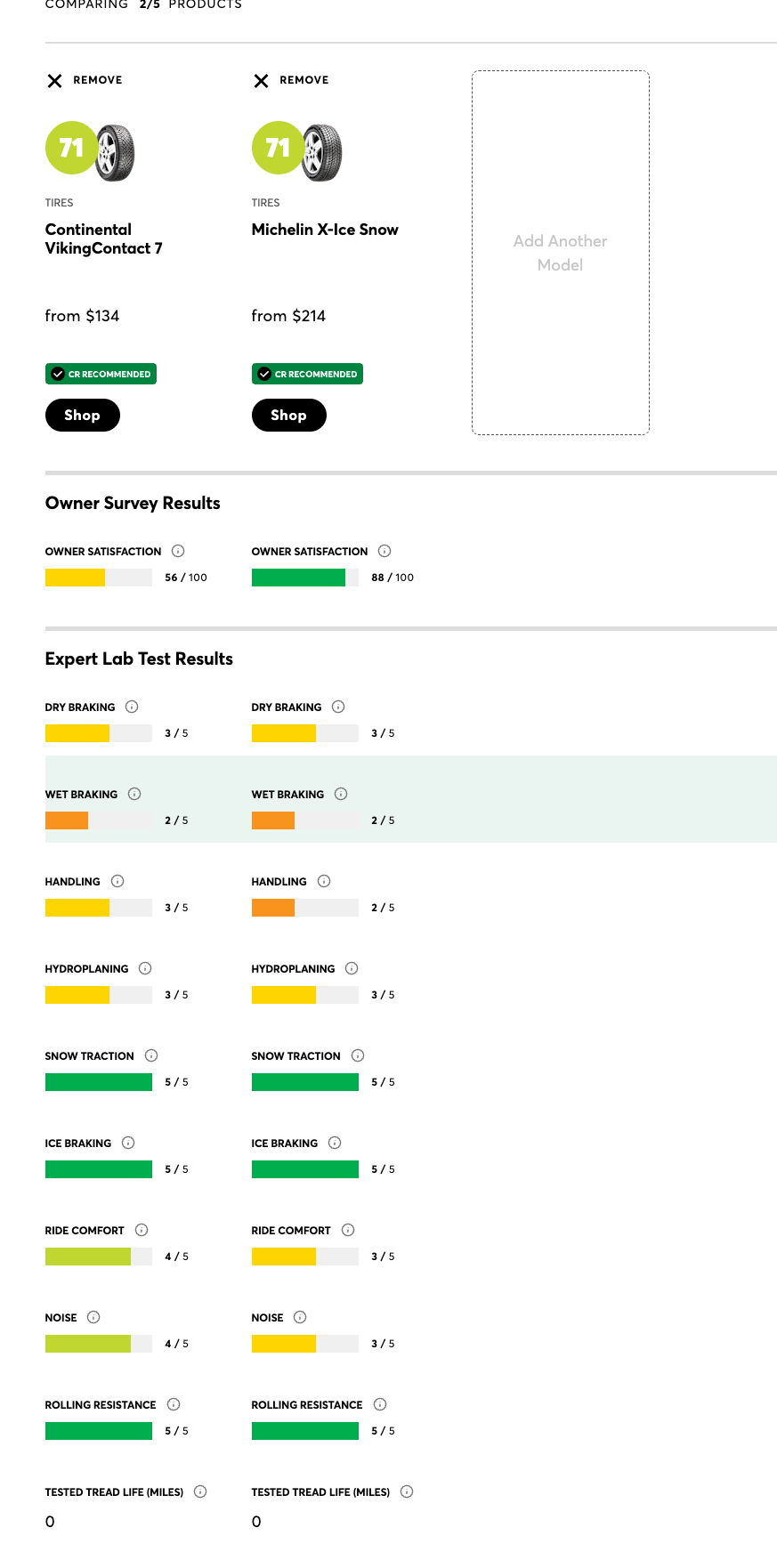Click Add Another Model placeholder box
Viewport: 777px width, 1568px height.
coord(560,253)
